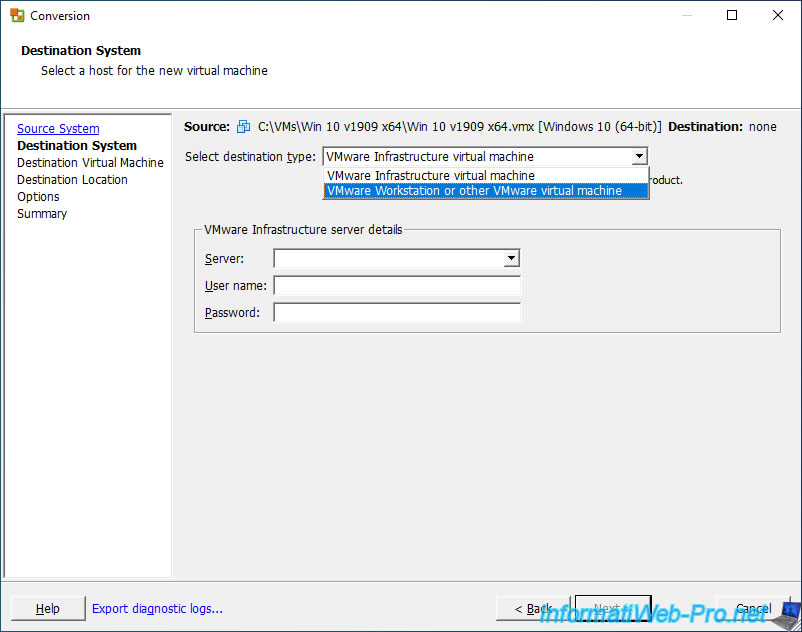Viewport: 802px width, 632px height.
Task: Select the Destination Location wizard step
Action: tap(72, 179)
